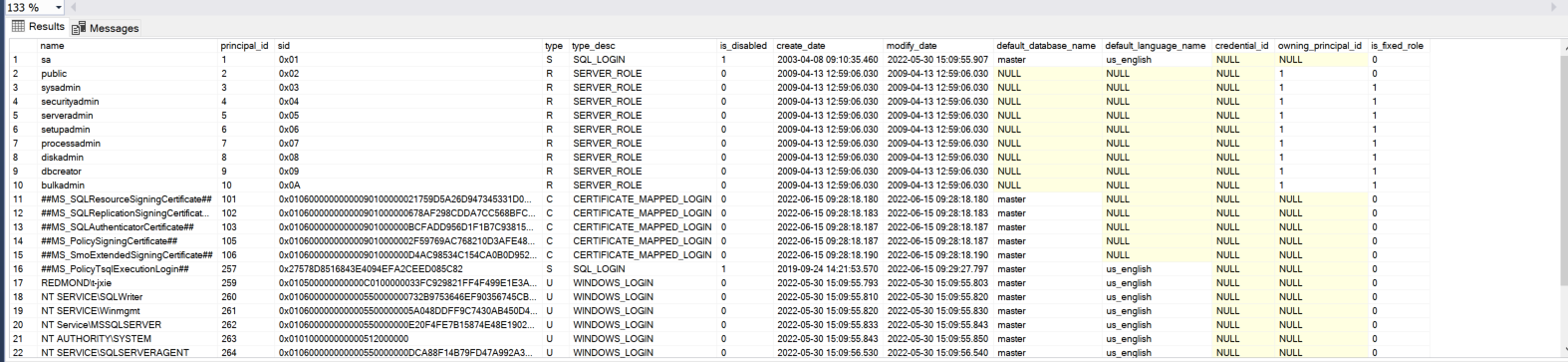
Task: Select the sid cell '0x0A'
Action: (x=408, y=185)
